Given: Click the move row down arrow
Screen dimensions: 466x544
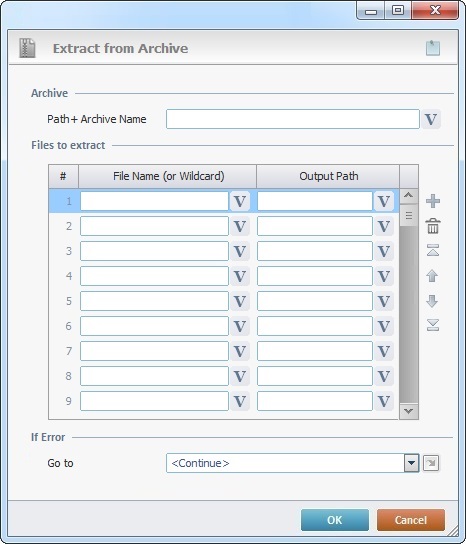Looking at the screenshot, I should pos(432,301).
